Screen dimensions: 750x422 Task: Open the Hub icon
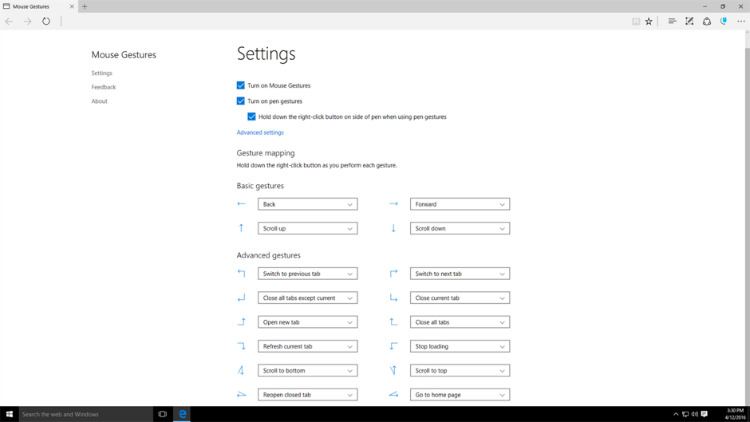point(672,21)
